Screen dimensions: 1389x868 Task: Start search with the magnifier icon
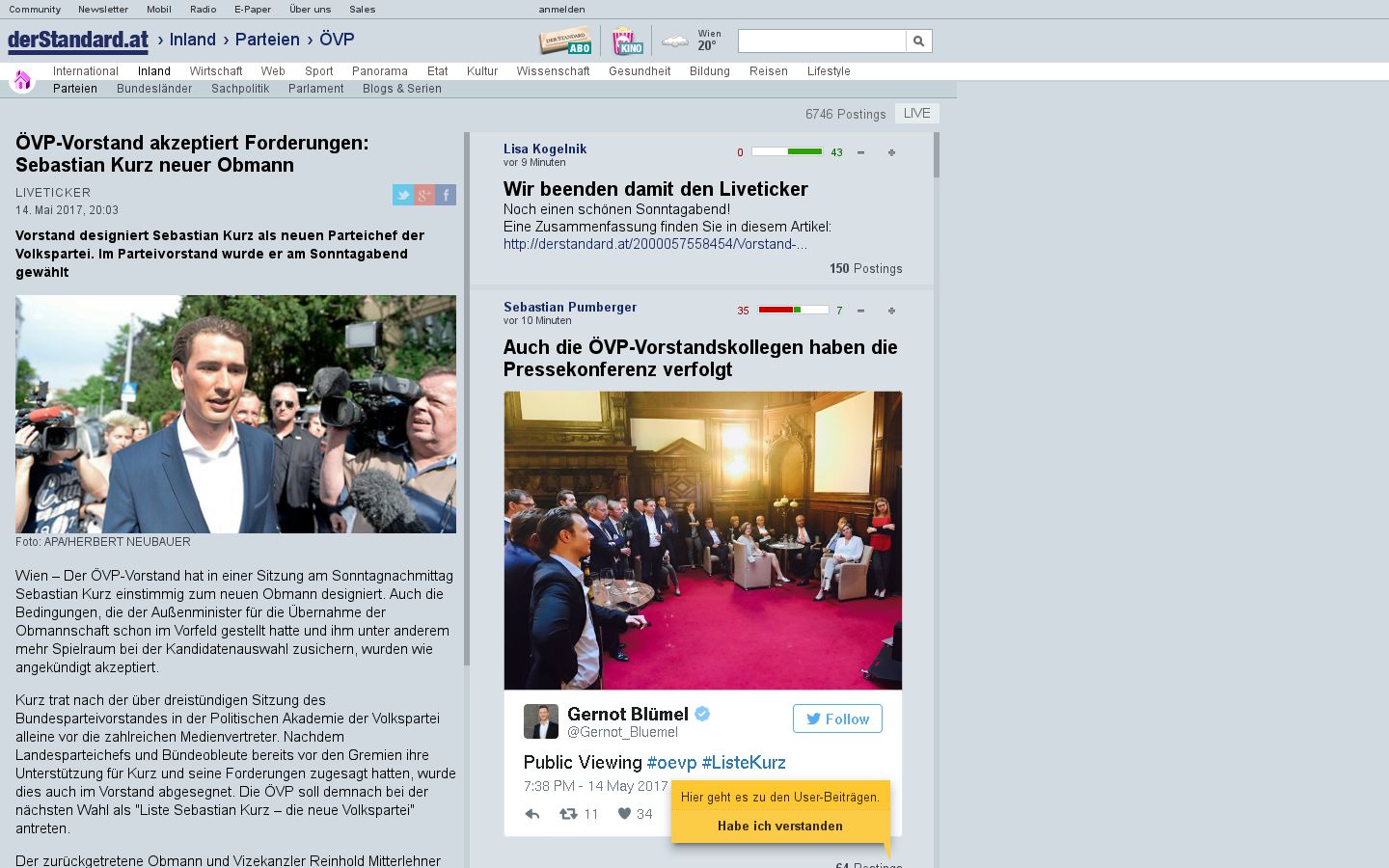(x=919, y=41)
